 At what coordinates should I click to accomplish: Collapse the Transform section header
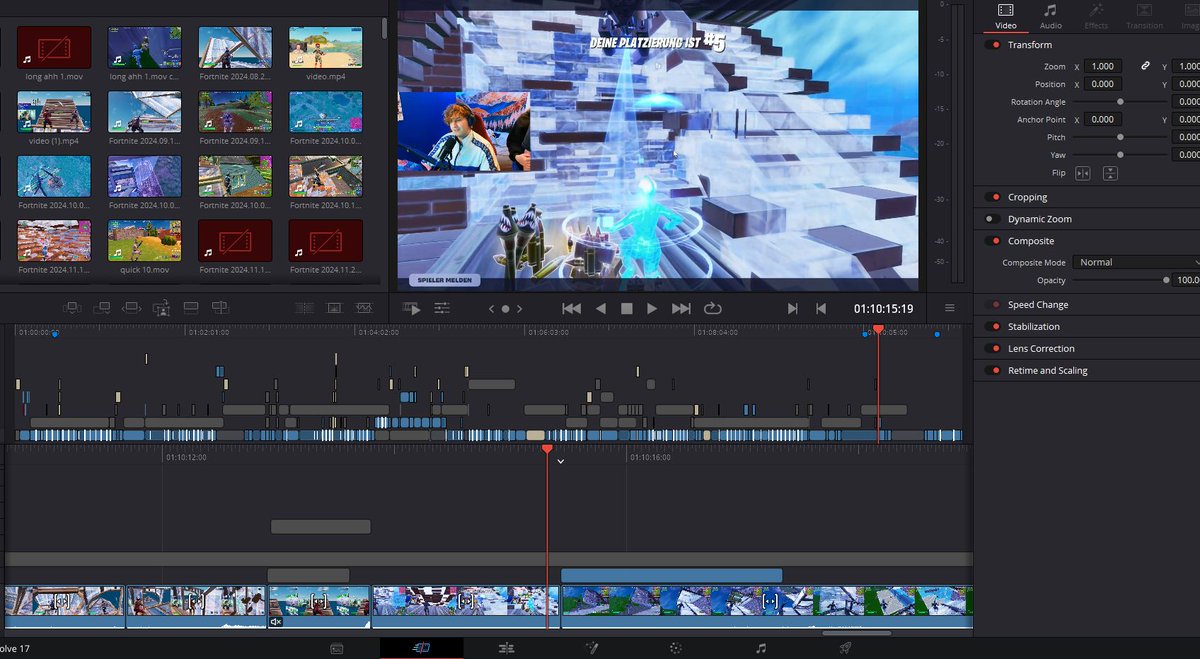pyautogui.click(x=1030, y=45)
